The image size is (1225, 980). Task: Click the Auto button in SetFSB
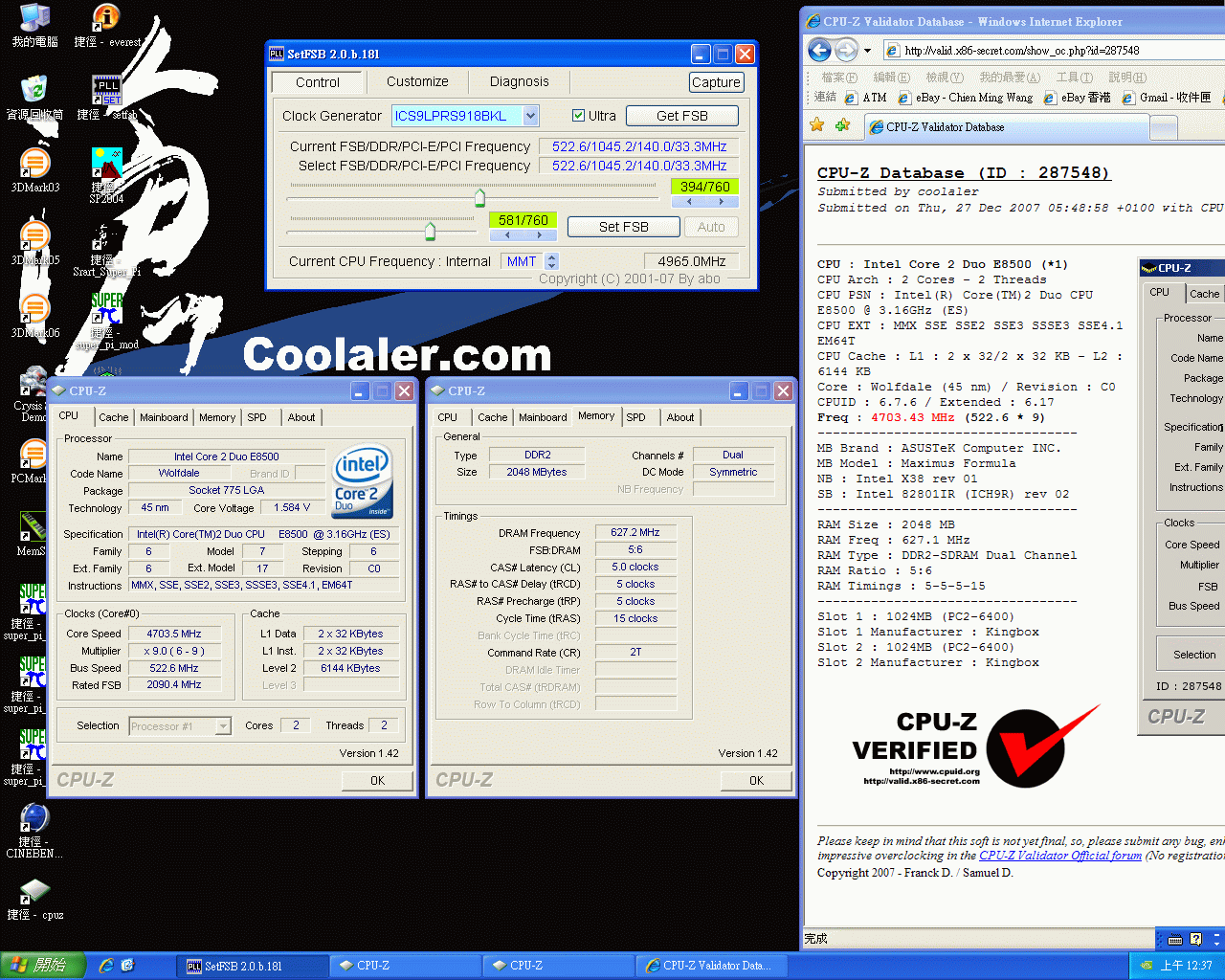(711, 227)
